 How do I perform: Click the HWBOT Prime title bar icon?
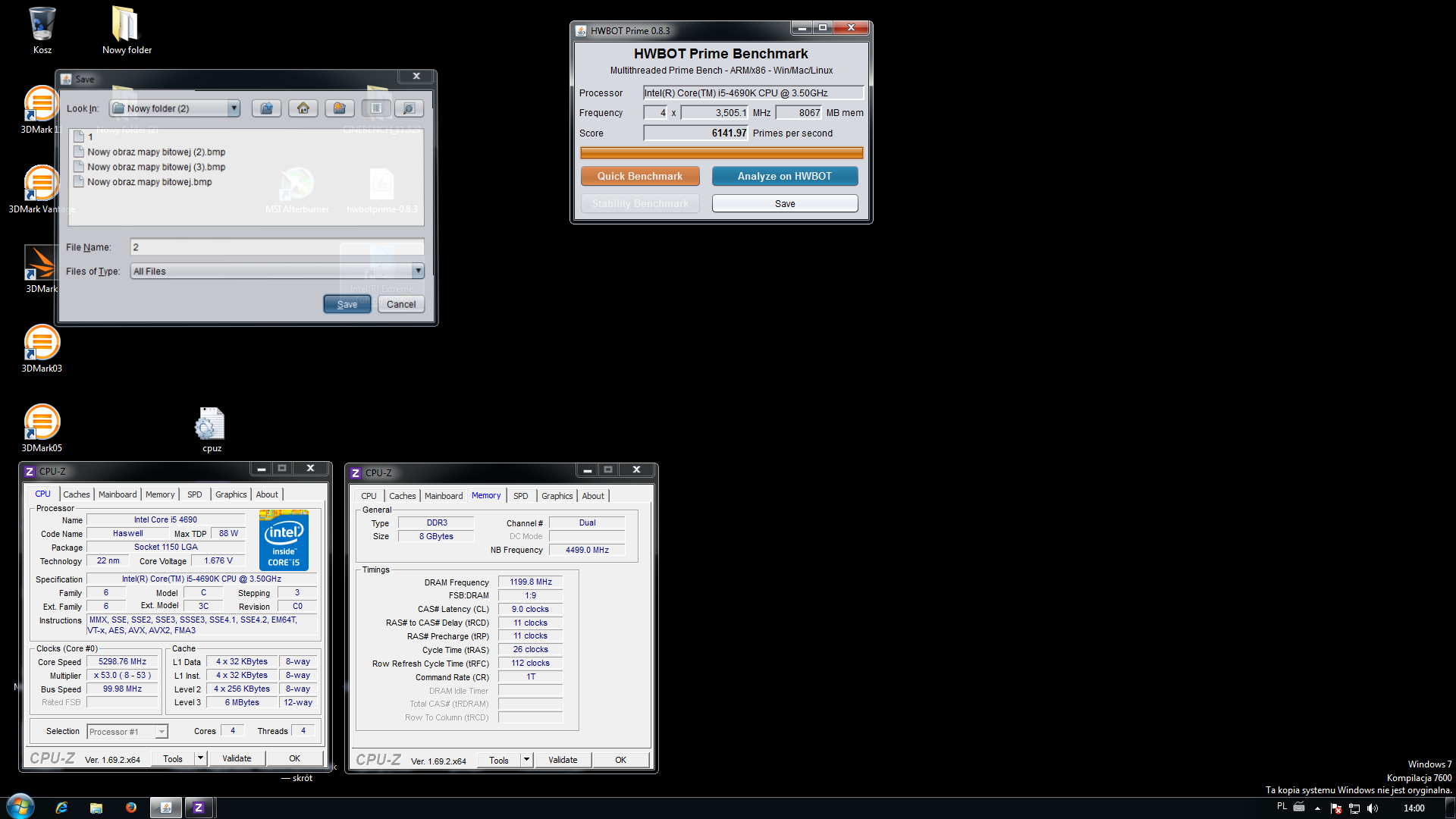[581, 31]
